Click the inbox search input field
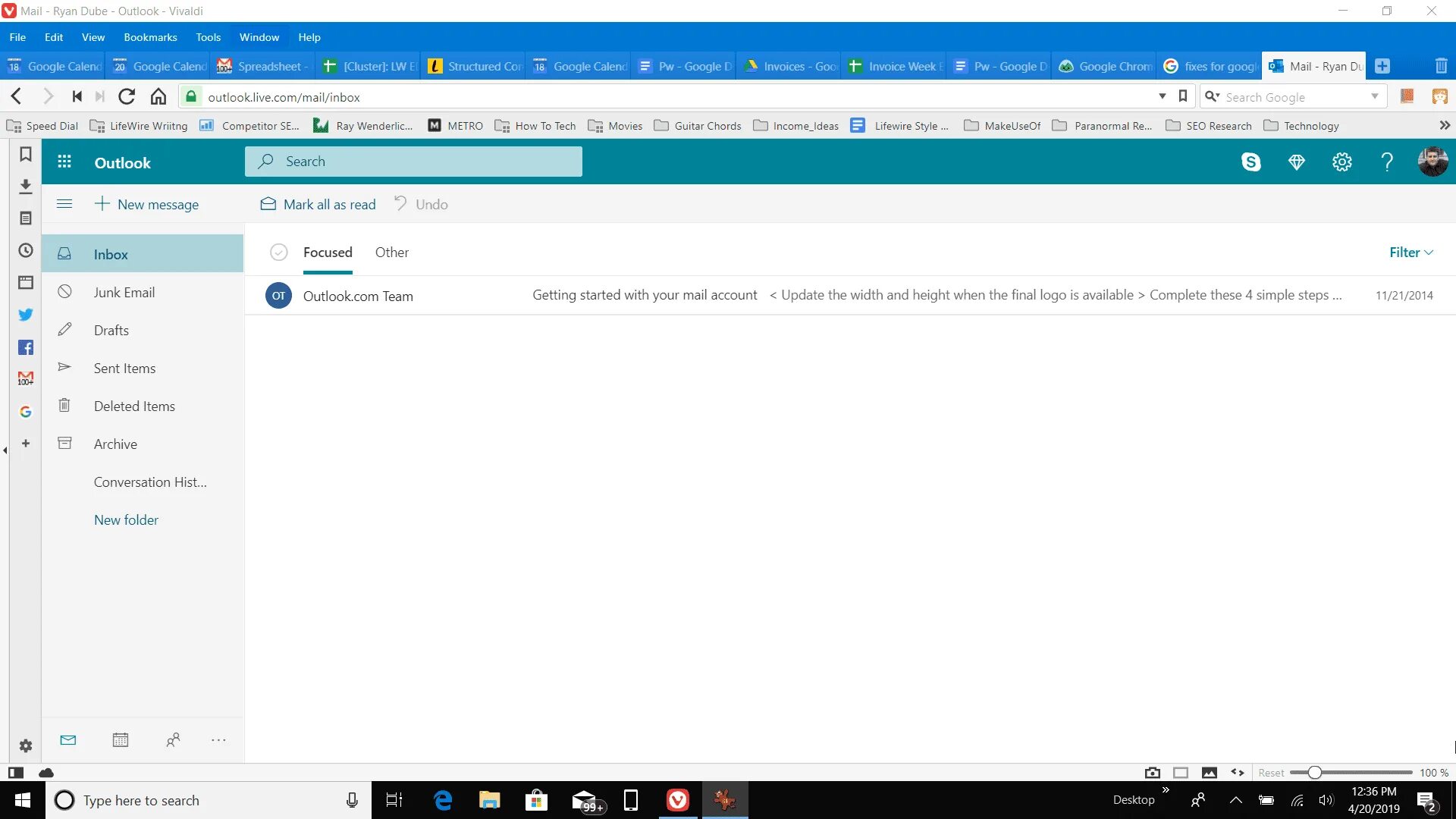Viewport: 1456px width, 819px height. [x=415, y=161]
